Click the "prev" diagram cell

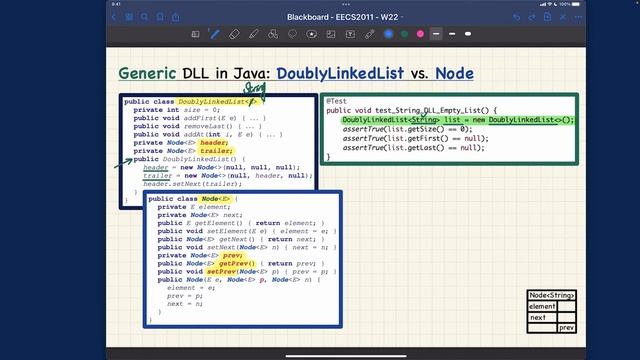click(567, 328)
